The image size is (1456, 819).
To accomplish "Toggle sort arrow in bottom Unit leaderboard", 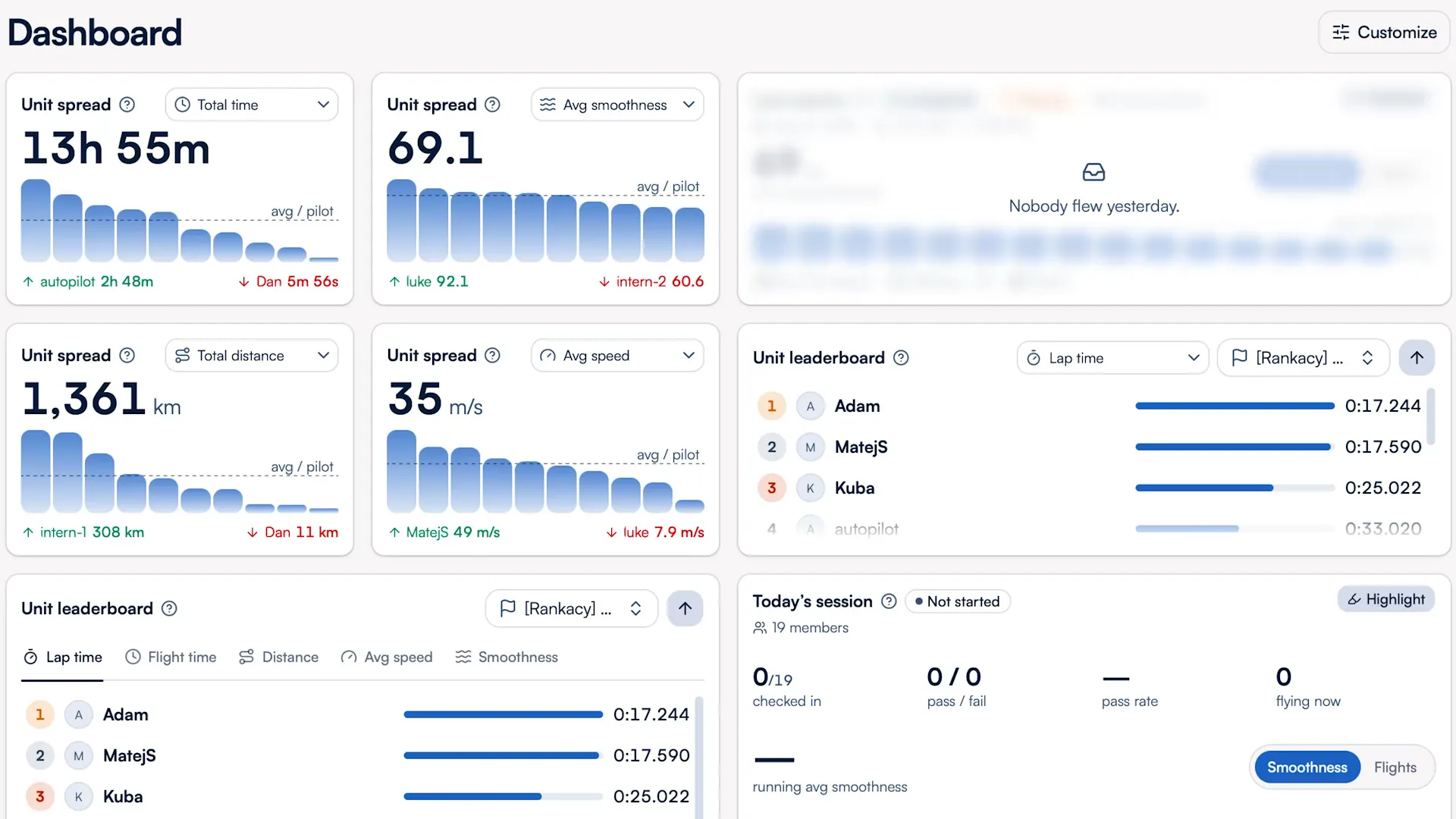I will tap(685, 608).
